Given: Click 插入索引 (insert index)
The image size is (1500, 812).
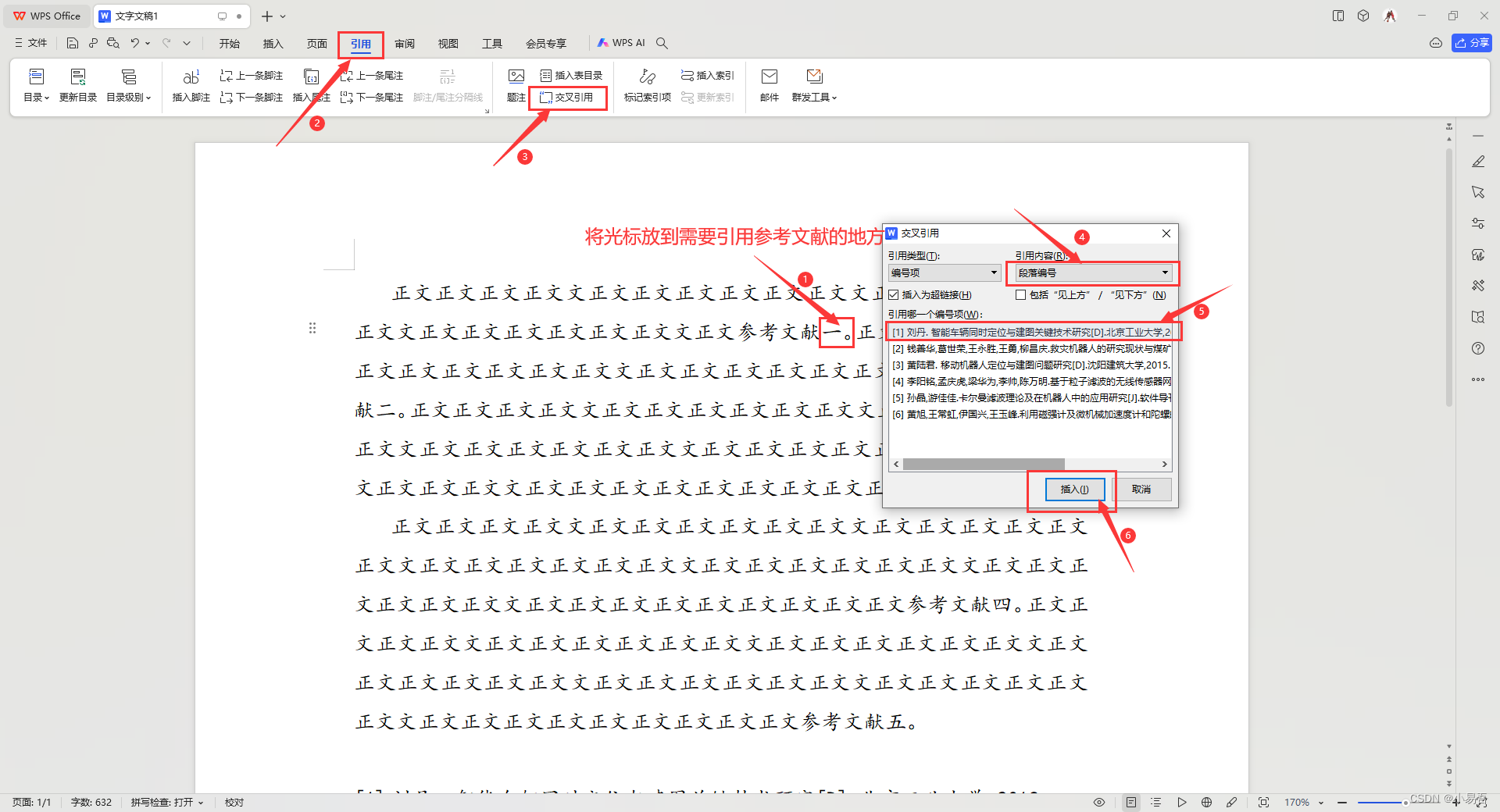Looking at the screenshot, I should [707, 76].
